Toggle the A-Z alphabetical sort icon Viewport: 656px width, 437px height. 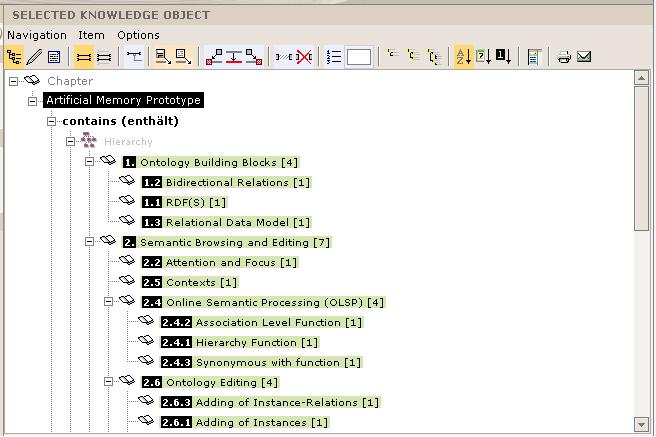tap(464, 56)
